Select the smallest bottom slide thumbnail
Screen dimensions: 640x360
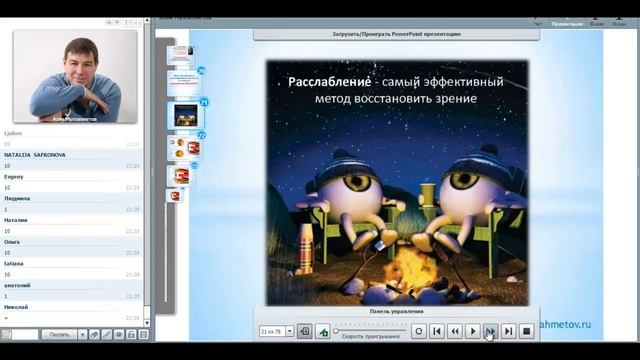[x=175, y=196]
